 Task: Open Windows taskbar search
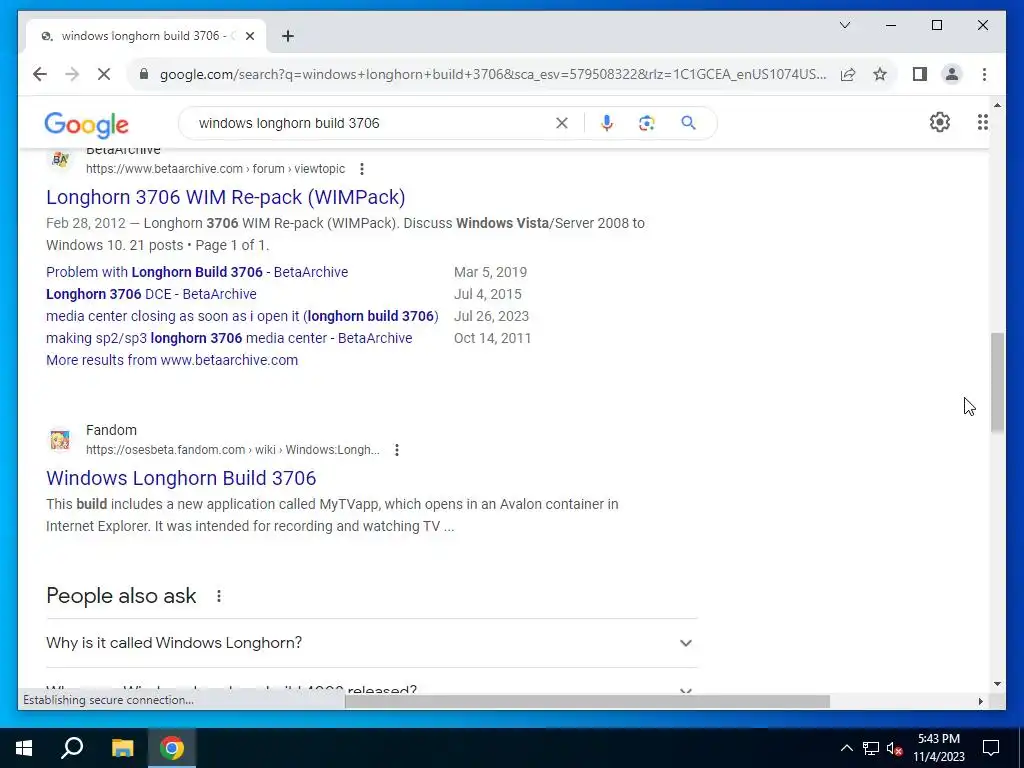coord(72,748)
